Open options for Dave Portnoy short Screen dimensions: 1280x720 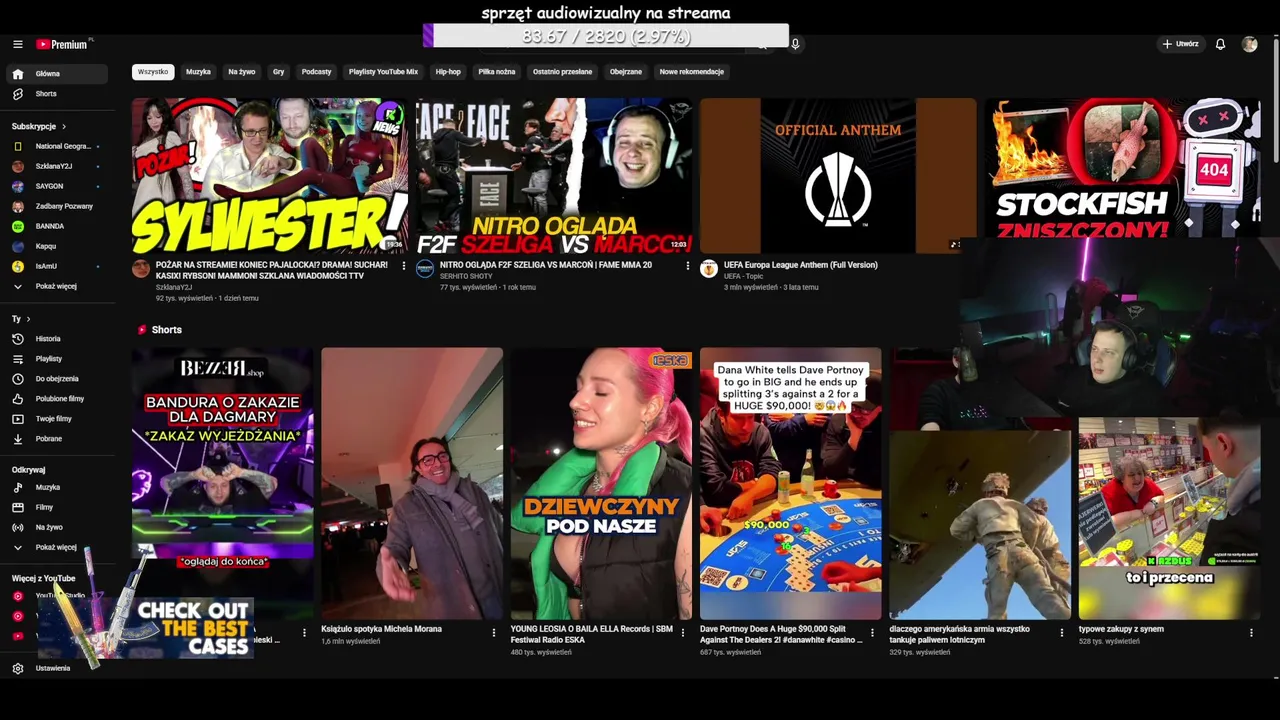coord(872,632)
